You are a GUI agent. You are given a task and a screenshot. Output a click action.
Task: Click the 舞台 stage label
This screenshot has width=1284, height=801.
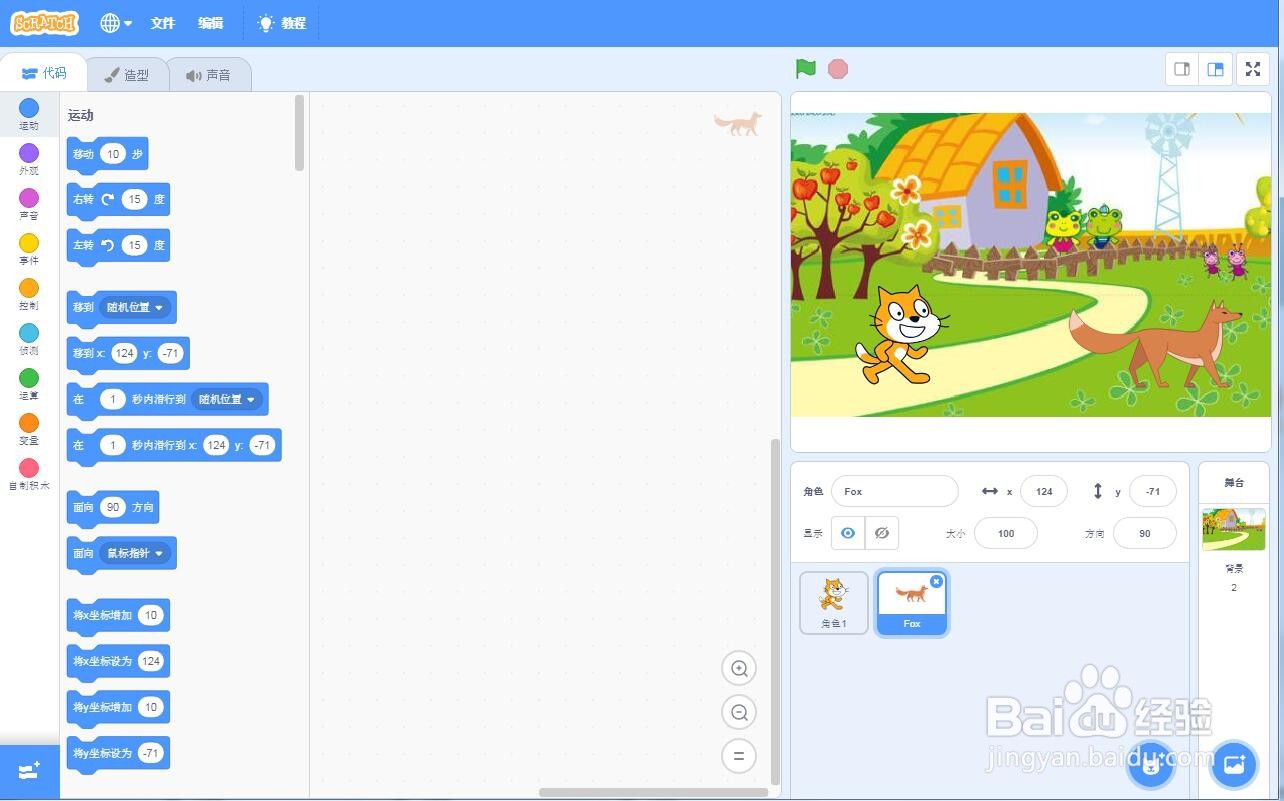pos(1234,483)
